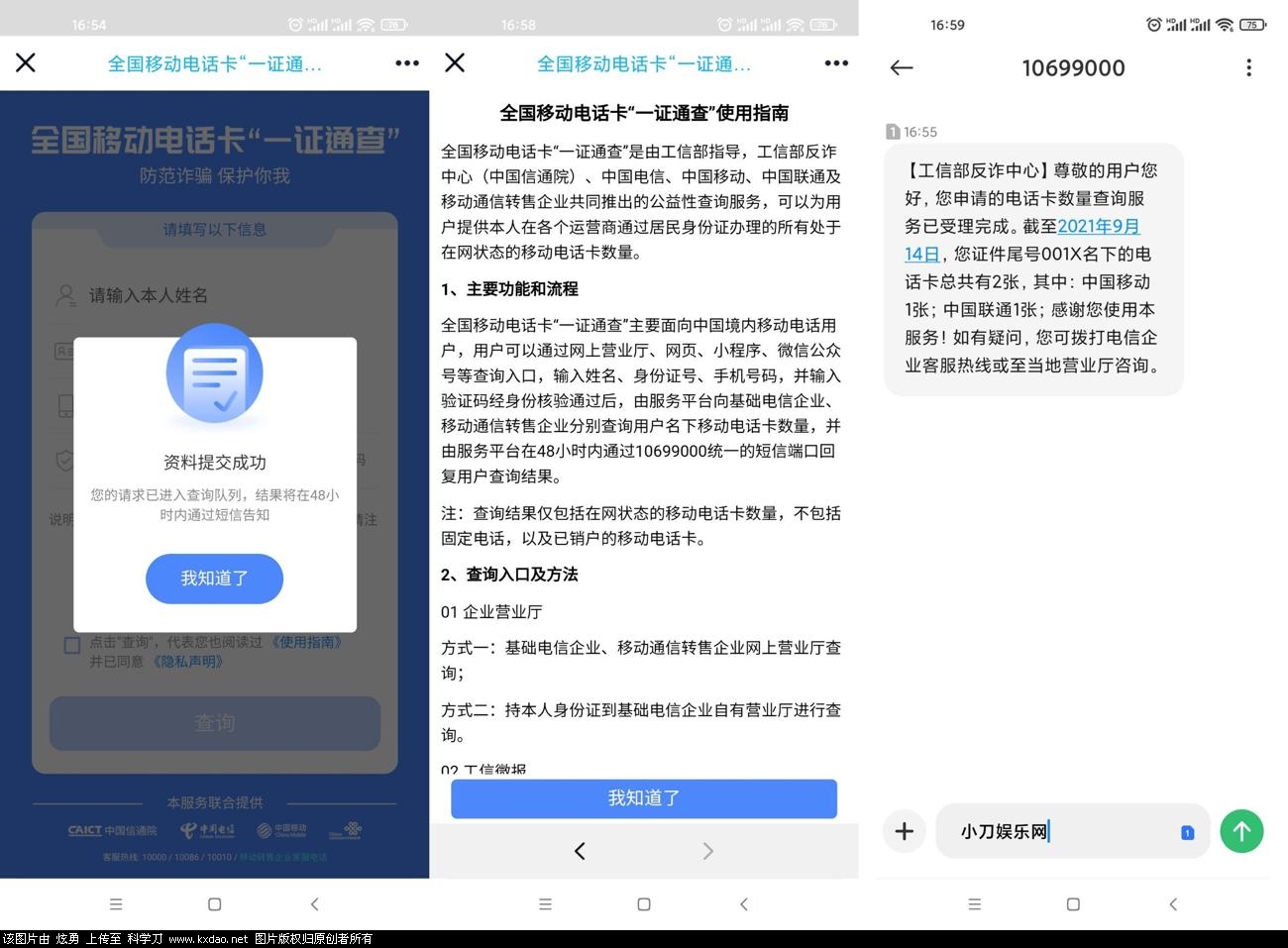1288x948 pixels.
Task: Open the SMS conversation three-dot menu
Action: [1249, 67]
